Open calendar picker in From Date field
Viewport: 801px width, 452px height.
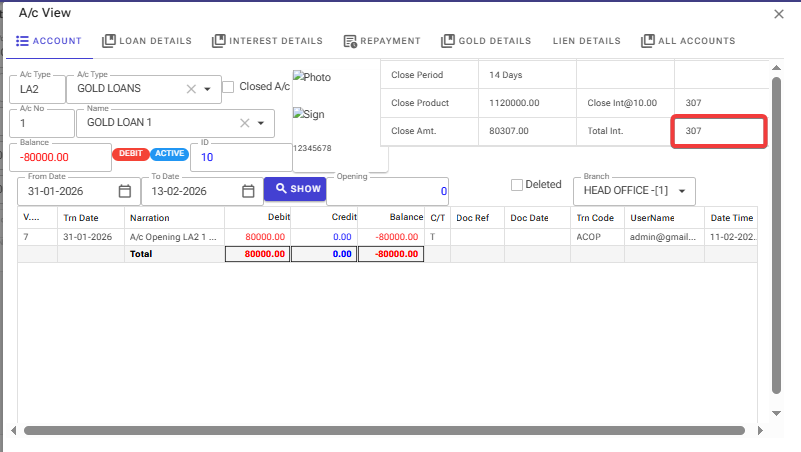click(125, 191)
